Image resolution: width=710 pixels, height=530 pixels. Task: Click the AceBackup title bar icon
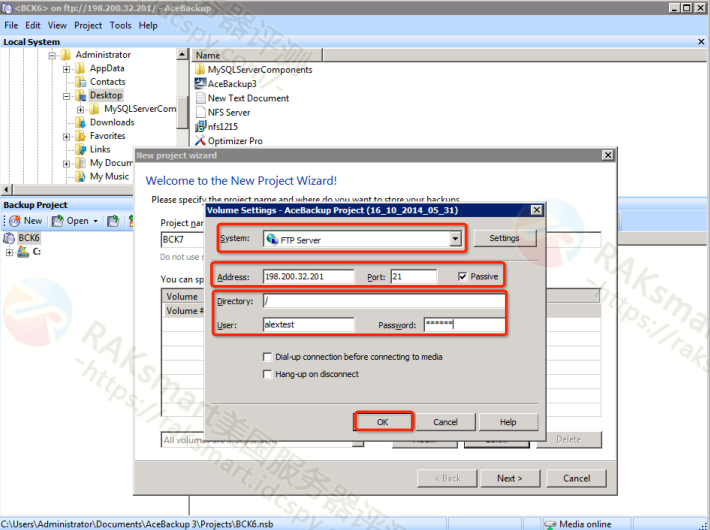point(7,8)
